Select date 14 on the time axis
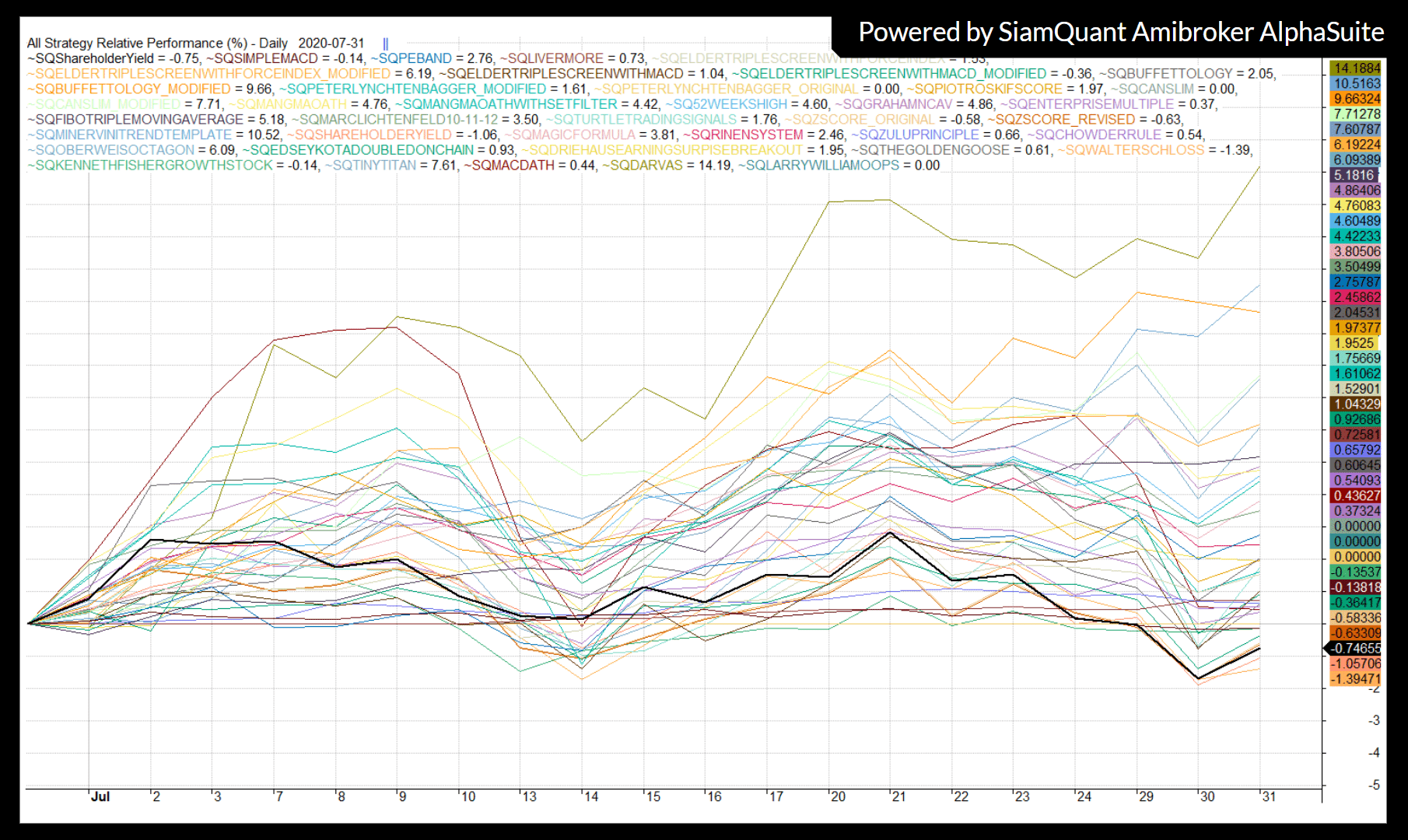 tap(591, 796)
